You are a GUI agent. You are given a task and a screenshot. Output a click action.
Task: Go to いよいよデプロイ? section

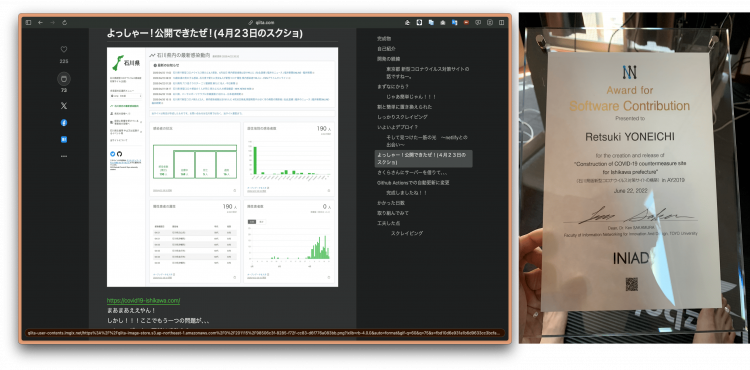coord(397,127)
